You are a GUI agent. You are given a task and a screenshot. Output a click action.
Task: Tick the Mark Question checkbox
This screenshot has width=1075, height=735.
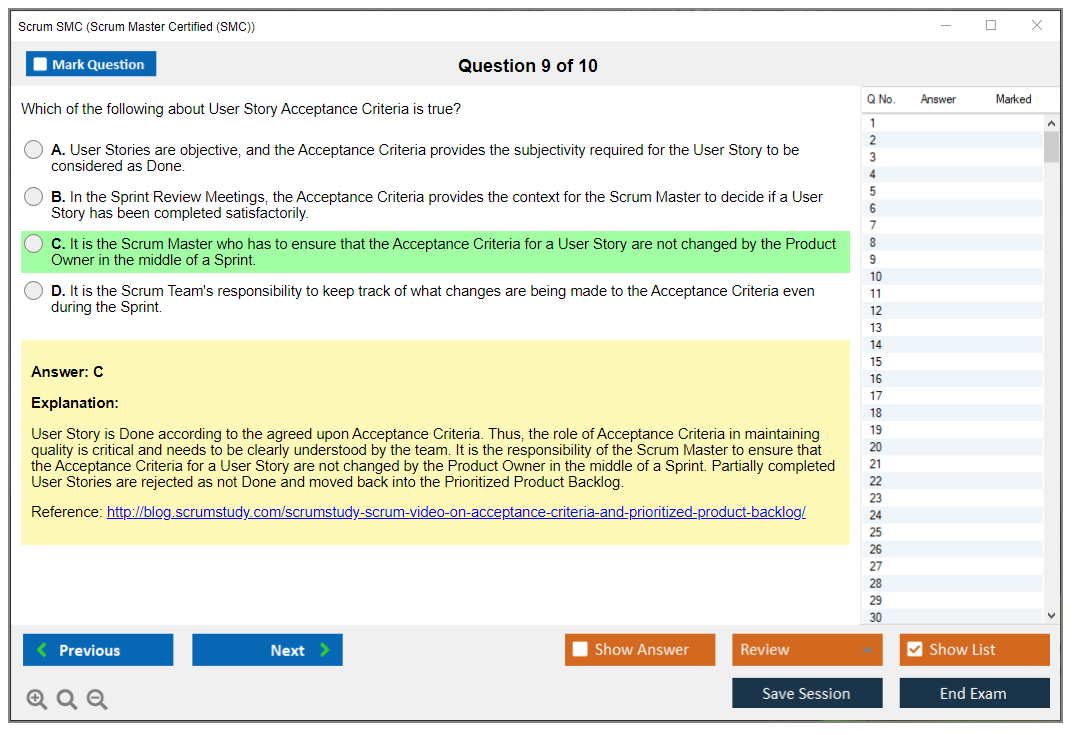pos(41,65)
